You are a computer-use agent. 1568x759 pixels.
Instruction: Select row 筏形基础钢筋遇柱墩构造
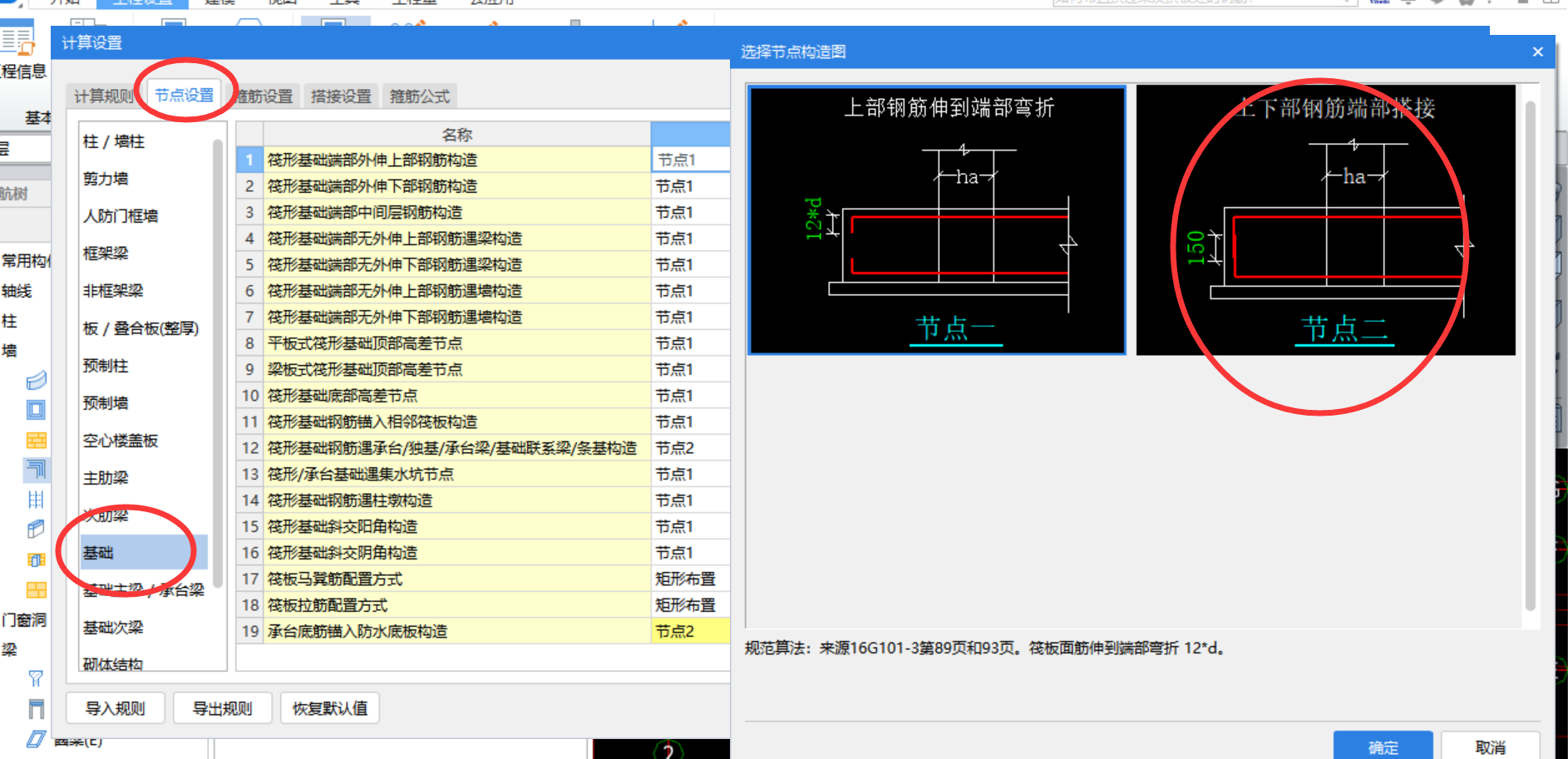pos(456,500)
